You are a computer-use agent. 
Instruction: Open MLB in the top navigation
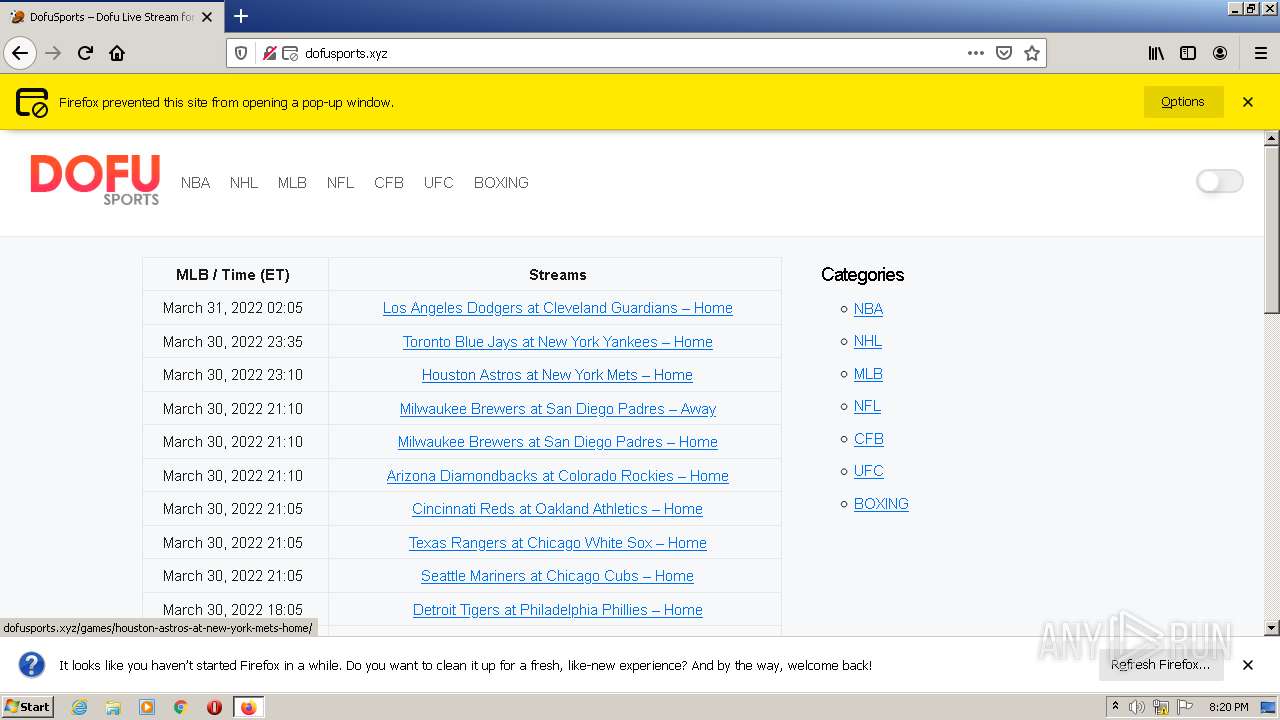[x=292, y=183]
